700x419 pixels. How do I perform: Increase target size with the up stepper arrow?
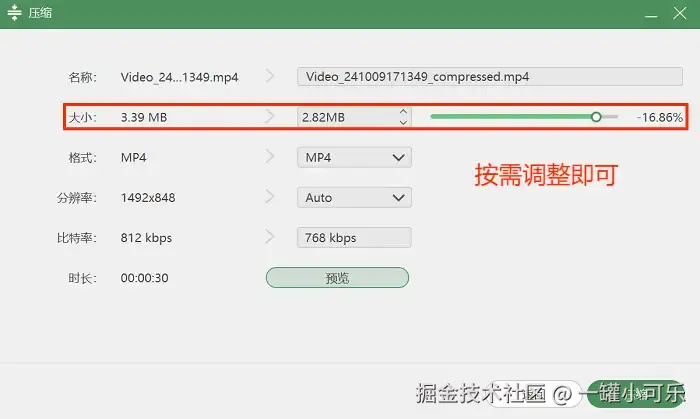coord(404,112)
